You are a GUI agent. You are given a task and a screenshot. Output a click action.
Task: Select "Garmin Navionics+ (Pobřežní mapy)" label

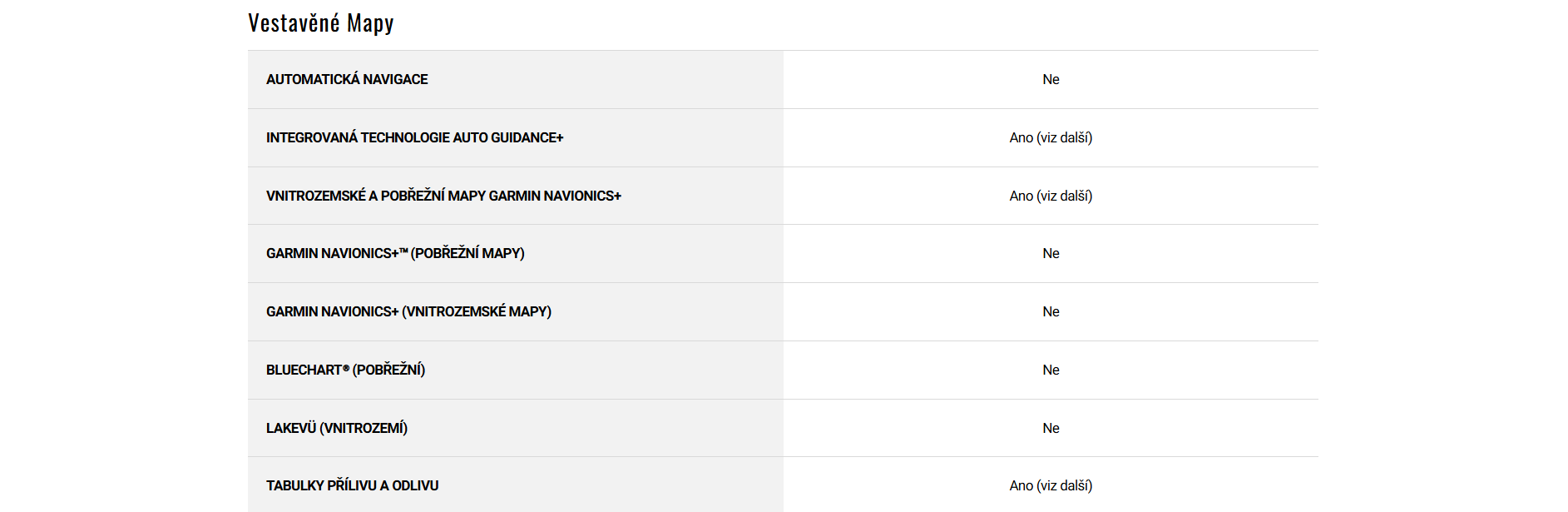click(395, 254)
